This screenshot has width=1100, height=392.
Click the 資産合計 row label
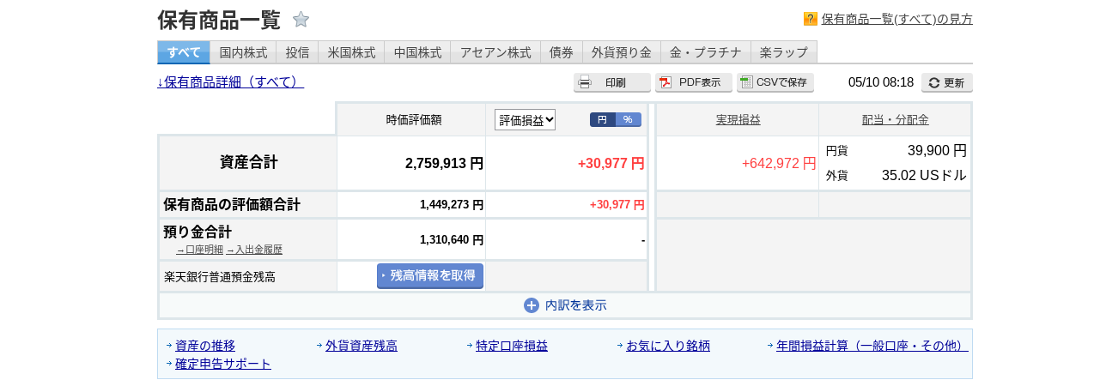coord(248,163)
